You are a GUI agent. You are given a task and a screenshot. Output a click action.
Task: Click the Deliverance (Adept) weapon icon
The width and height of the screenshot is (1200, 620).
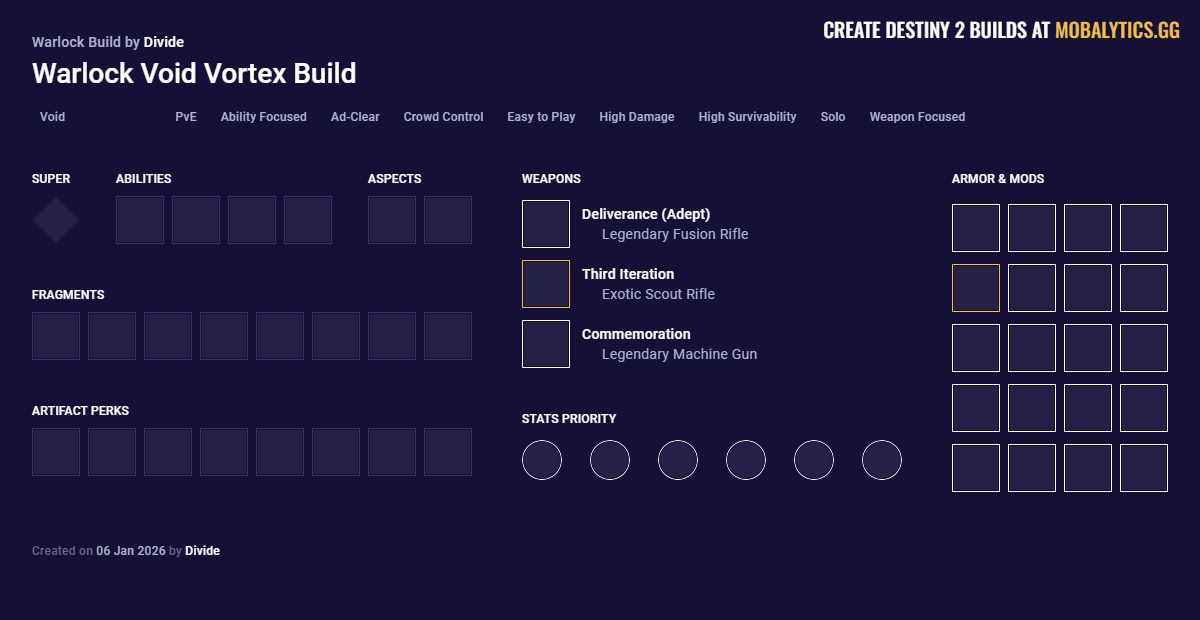(x=545, y=223)
